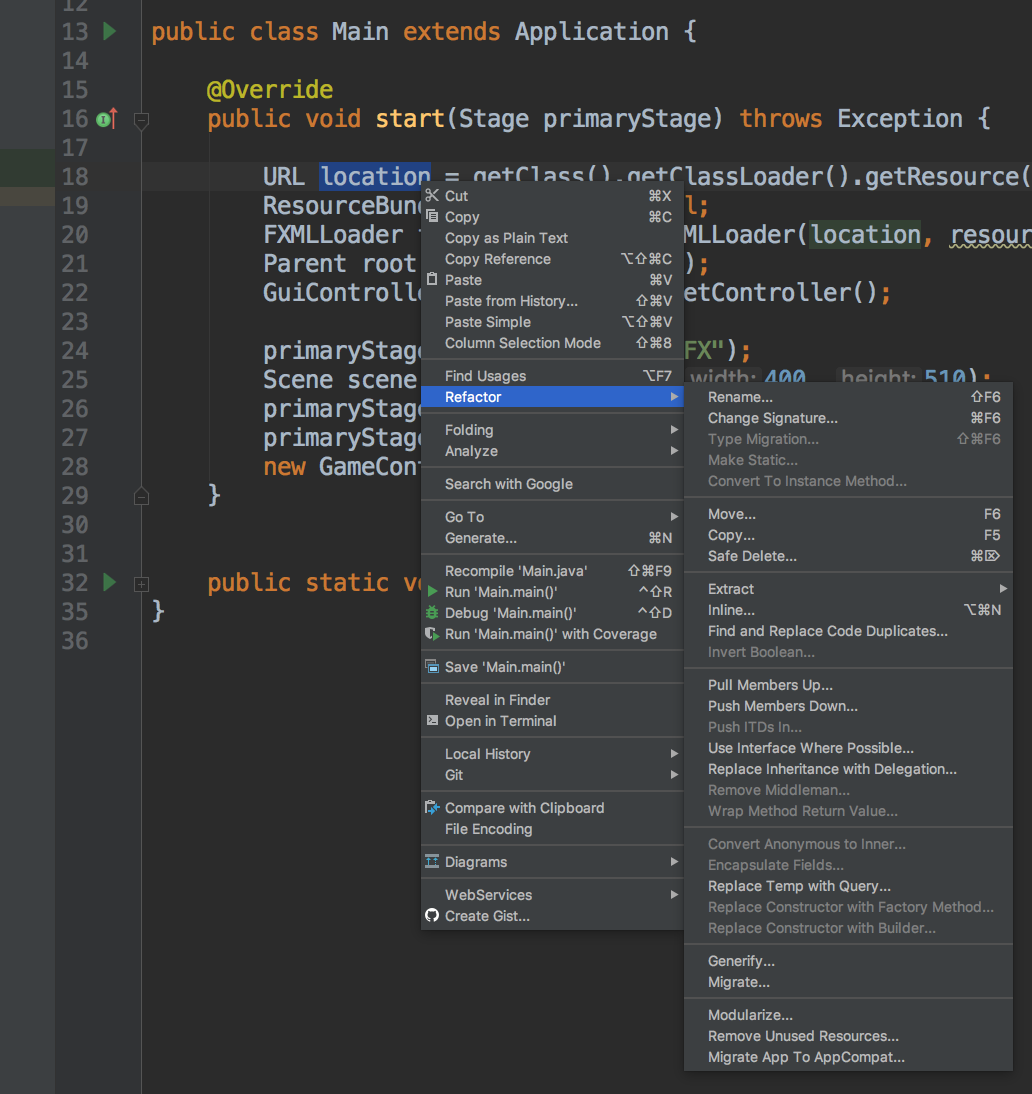1032x1094 pixels.
Task: Click the green play icon for Run 'Main.main()'
Action: pyautogui.click(x=433, y=592)
